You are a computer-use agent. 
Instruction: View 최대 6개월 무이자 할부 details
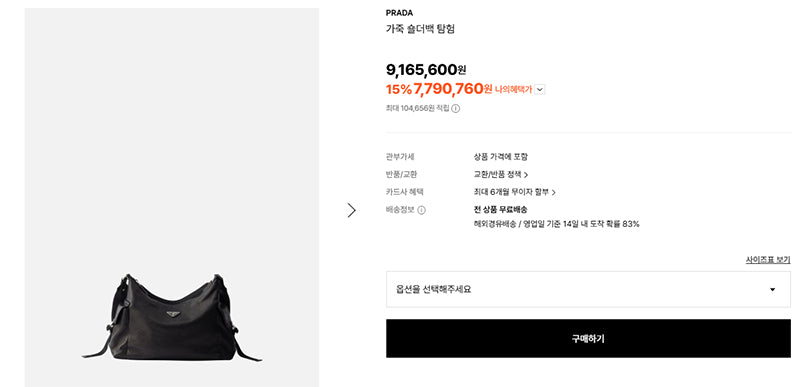[511, 192]
